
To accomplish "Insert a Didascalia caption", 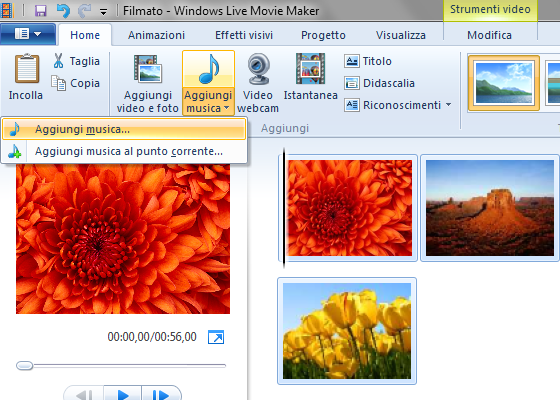I will [379, 83].
